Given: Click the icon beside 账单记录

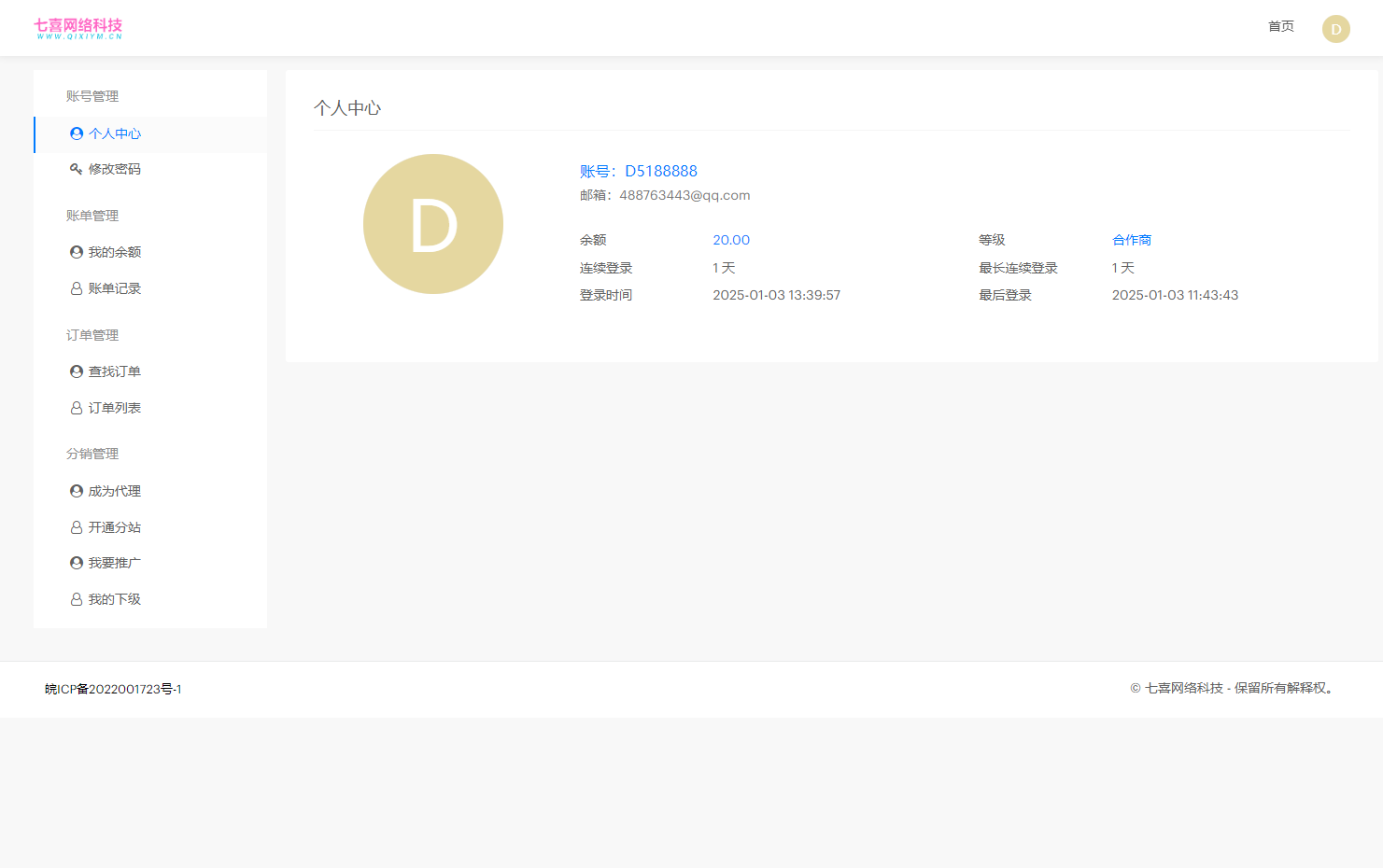Looking at the screenshot, I should tap(77, 288).
